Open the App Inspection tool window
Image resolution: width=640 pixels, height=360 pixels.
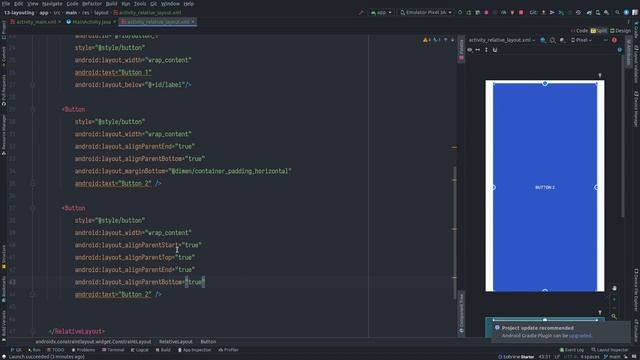pyautogui.click(x=194, y=350)
